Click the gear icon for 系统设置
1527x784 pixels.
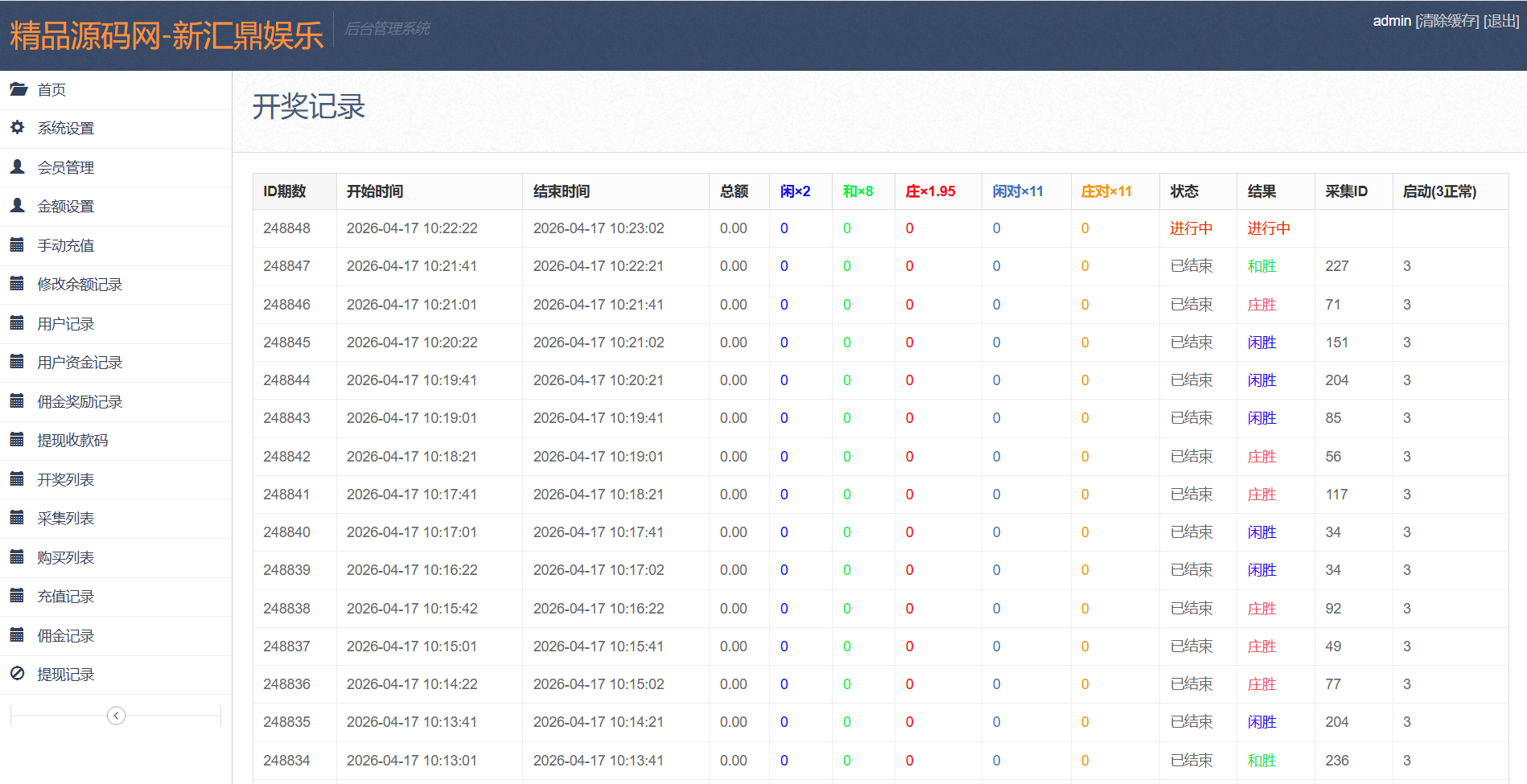click(18, 128)
